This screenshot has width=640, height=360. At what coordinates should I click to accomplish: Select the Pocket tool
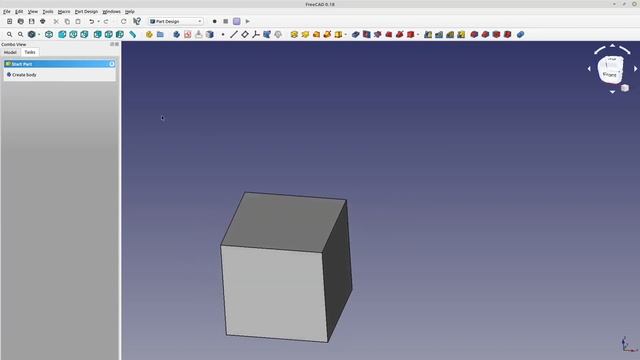click(356, 35)
